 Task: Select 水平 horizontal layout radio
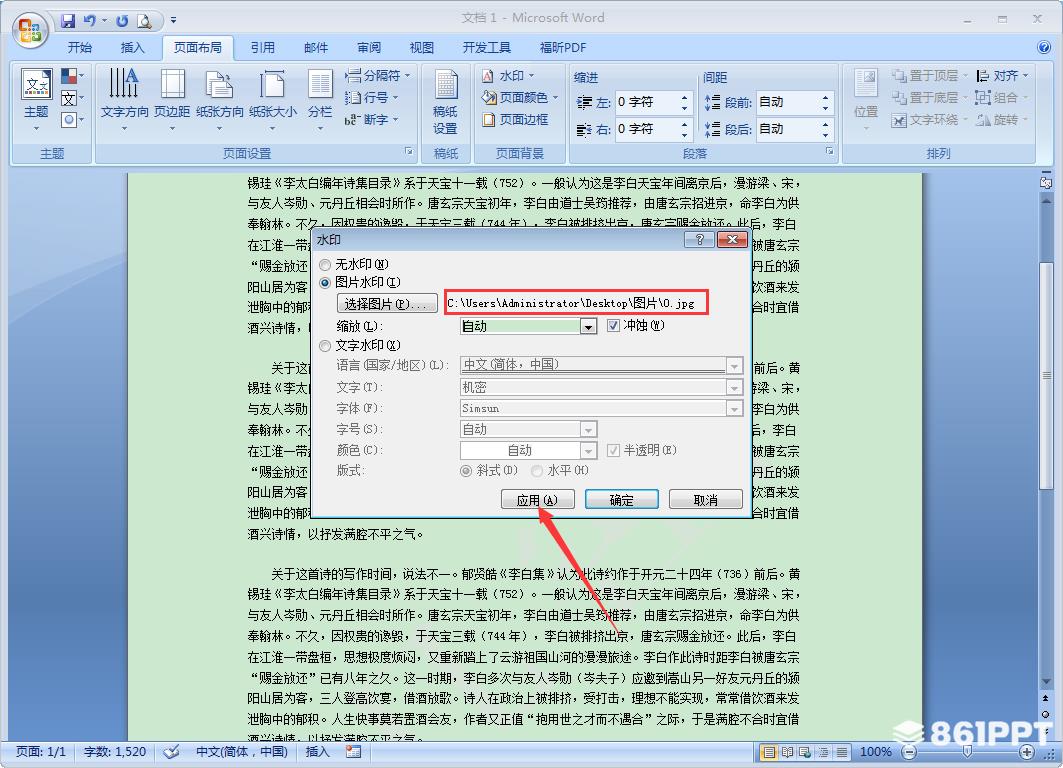coord(537,470)
